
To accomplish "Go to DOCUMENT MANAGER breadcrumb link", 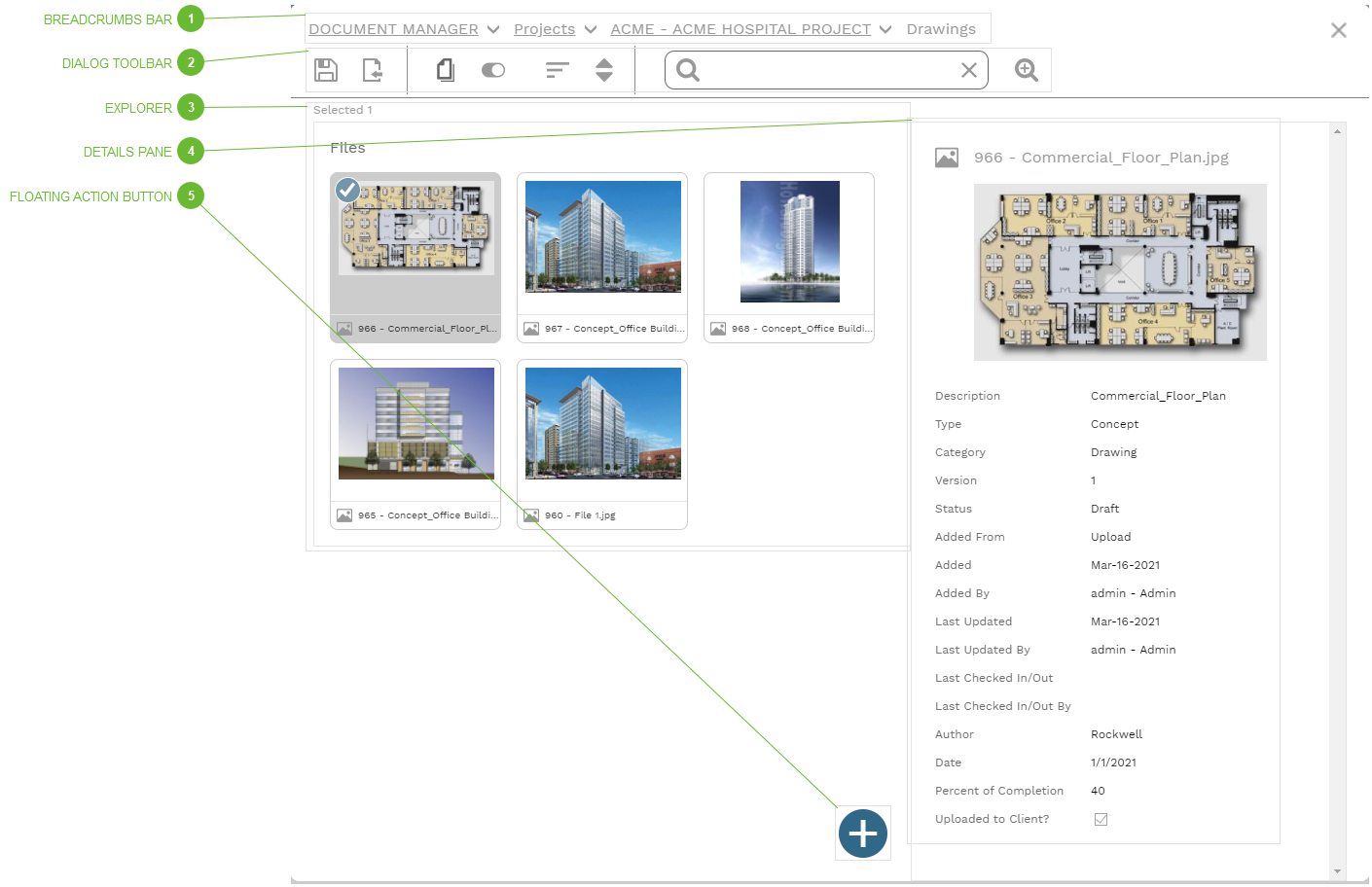I will [x=393, y=29].
